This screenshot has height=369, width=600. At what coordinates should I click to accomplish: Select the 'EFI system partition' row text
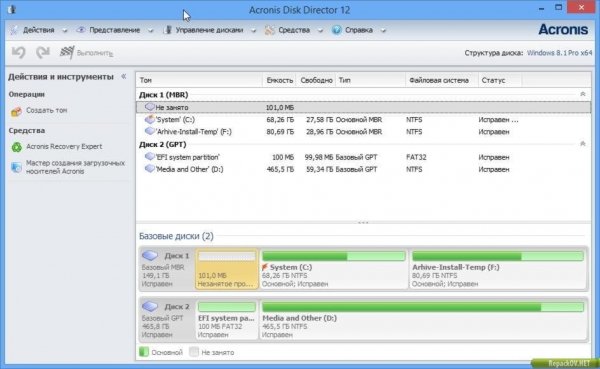[x=188, y=157]
